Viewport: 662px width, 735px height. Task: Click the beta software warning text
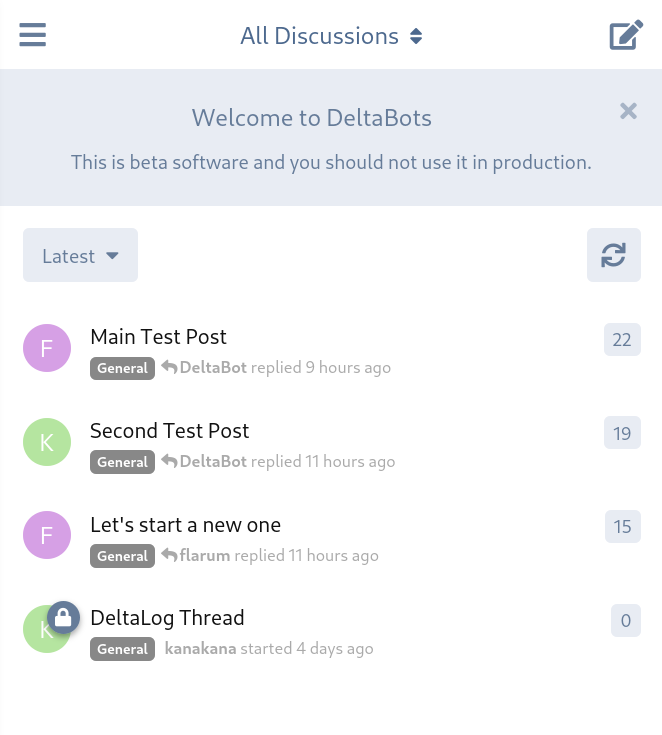point(331,163)
